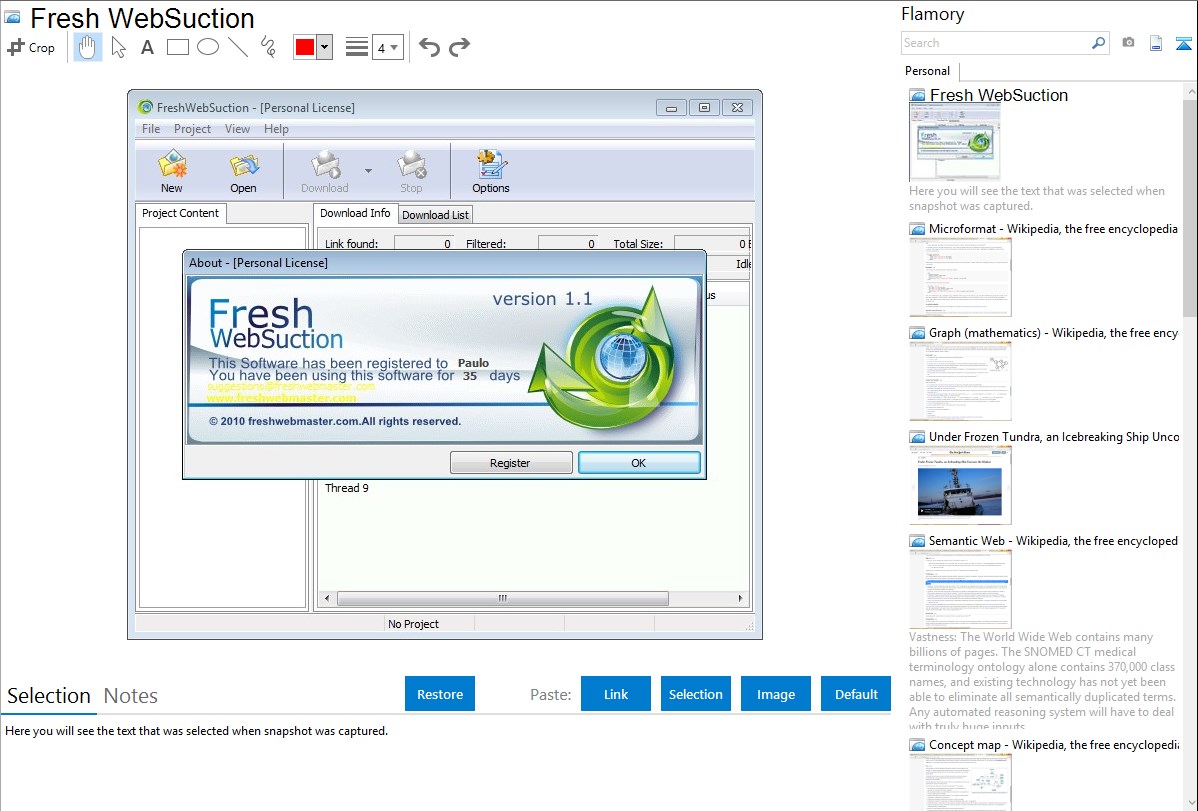Viewport: 1198px width, 811px height.
Task: Click the camera snapshot icon
Action: click(1128, 43)
